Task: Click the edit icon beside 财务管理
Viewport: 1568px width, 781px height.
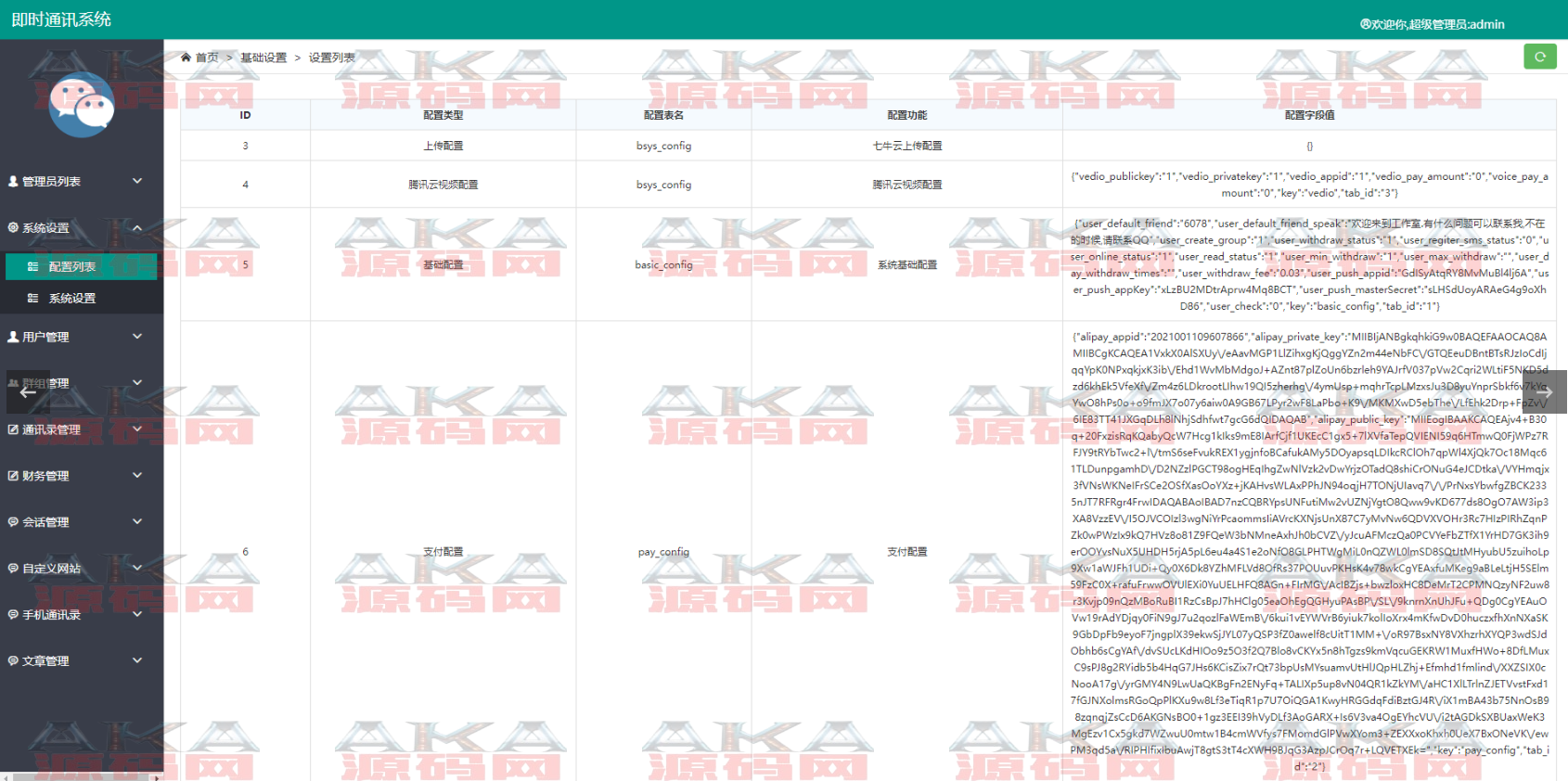Action: point(13,476)
